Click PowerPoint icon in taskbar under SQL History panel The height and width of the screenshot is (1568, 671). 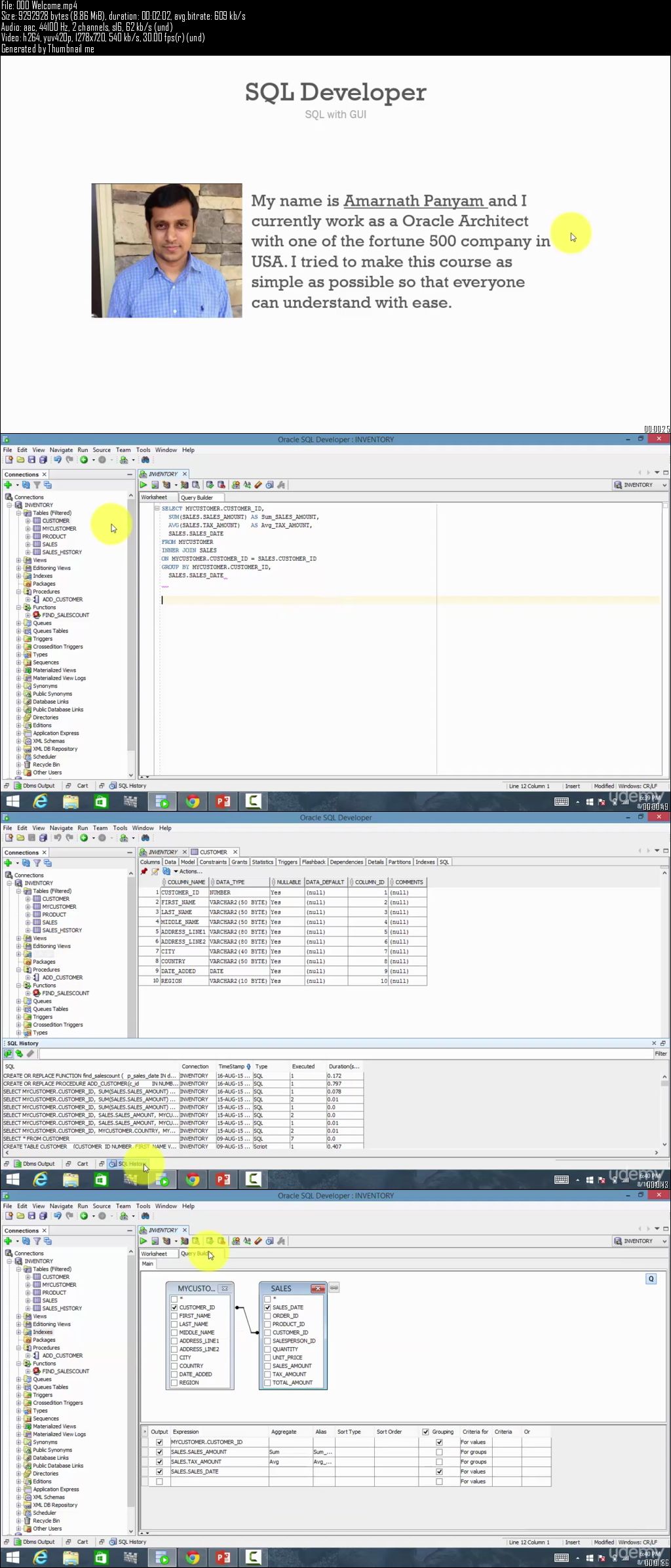click(x=223, y=1179)
